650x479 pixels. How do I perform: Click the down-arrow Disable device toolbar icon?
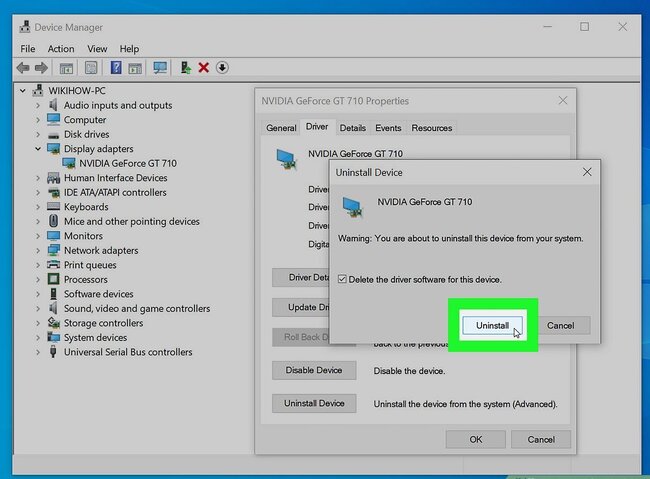click(x=222, y=68)
